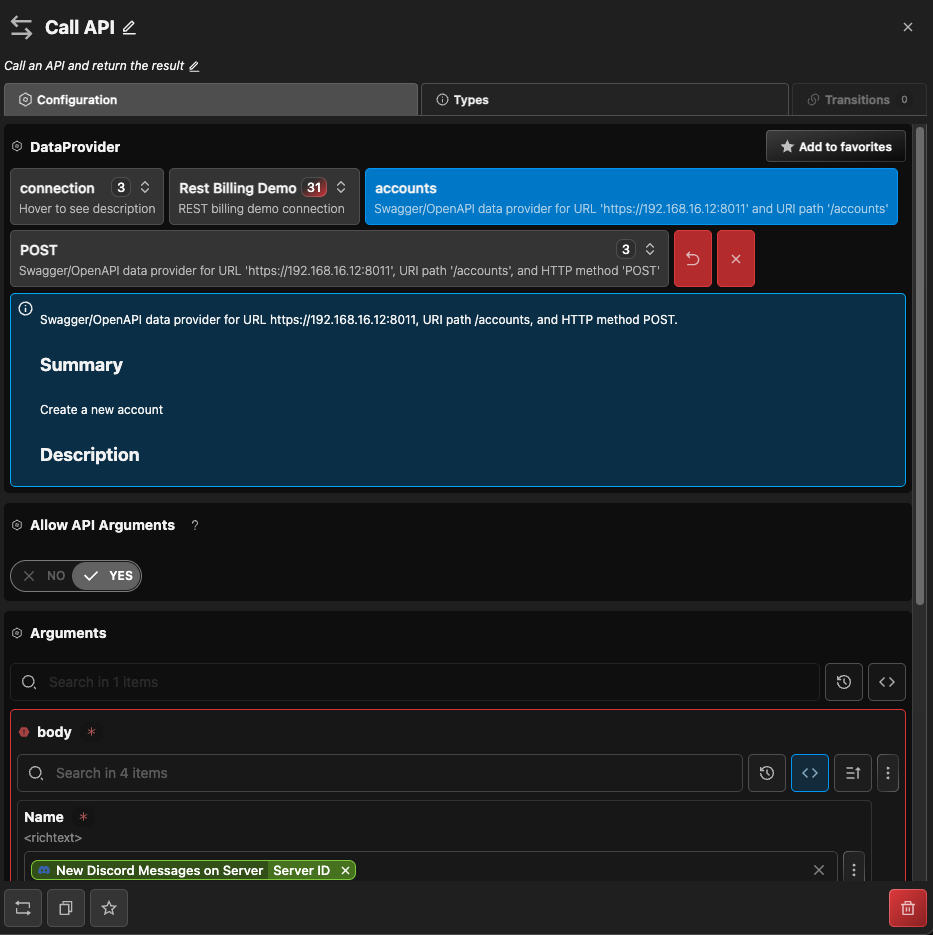This screenshot has width=933, height=935.
Task: Select the accounts data provider tile
Action: [x=631, y=196]
